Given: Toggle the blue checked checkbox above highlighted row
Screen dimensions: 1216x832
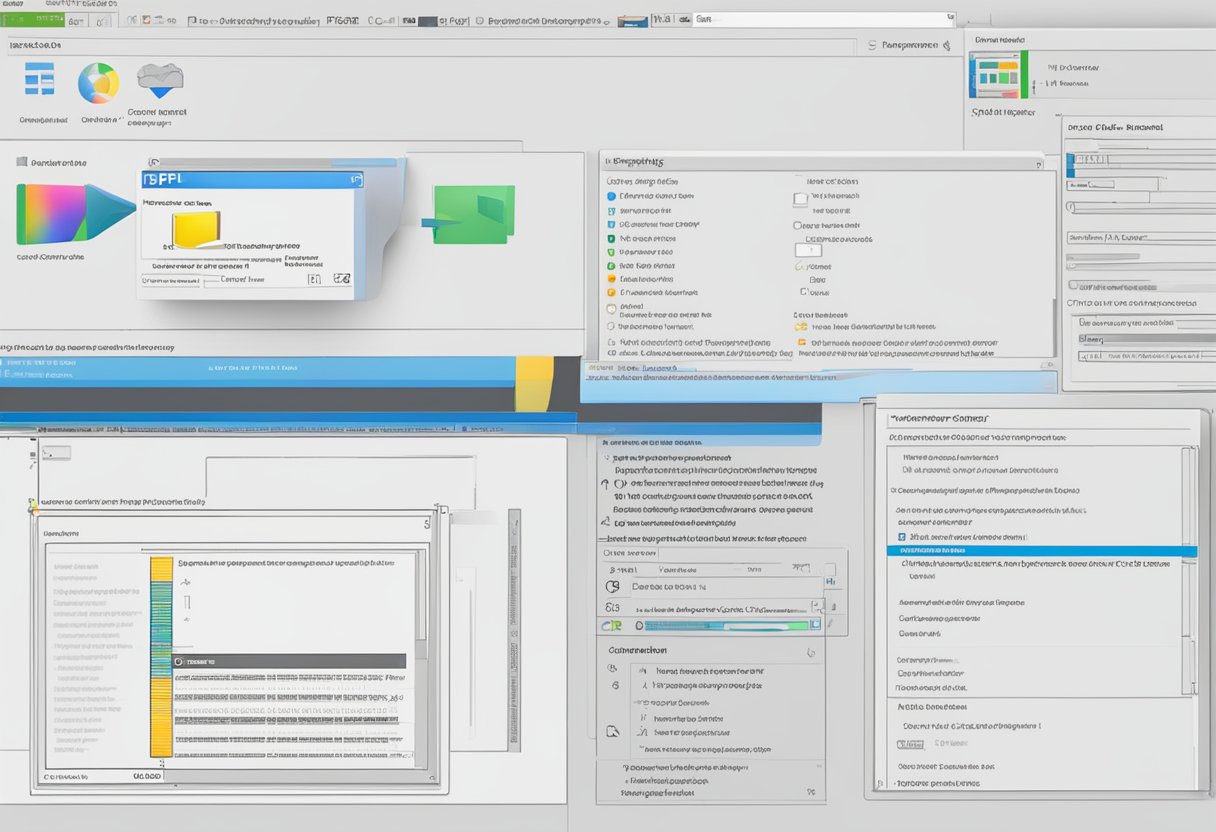Looking at the screenshot, I should [x=893, y=537].
